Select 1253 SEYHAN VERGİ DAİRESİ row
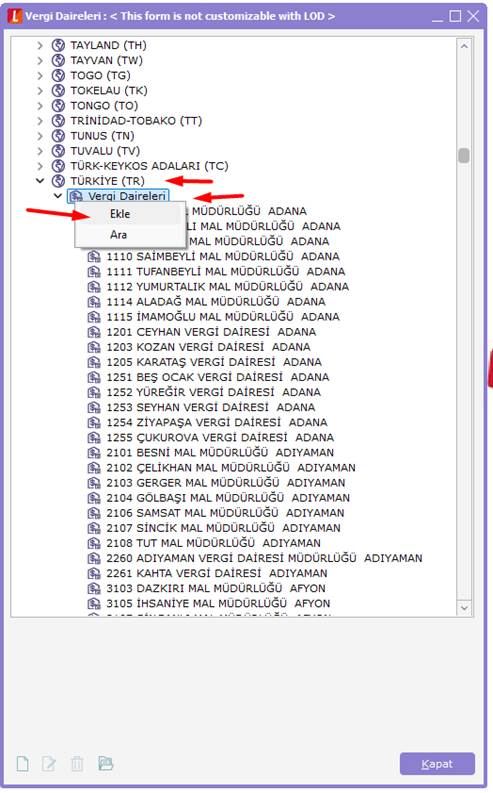 coord(210,407)
